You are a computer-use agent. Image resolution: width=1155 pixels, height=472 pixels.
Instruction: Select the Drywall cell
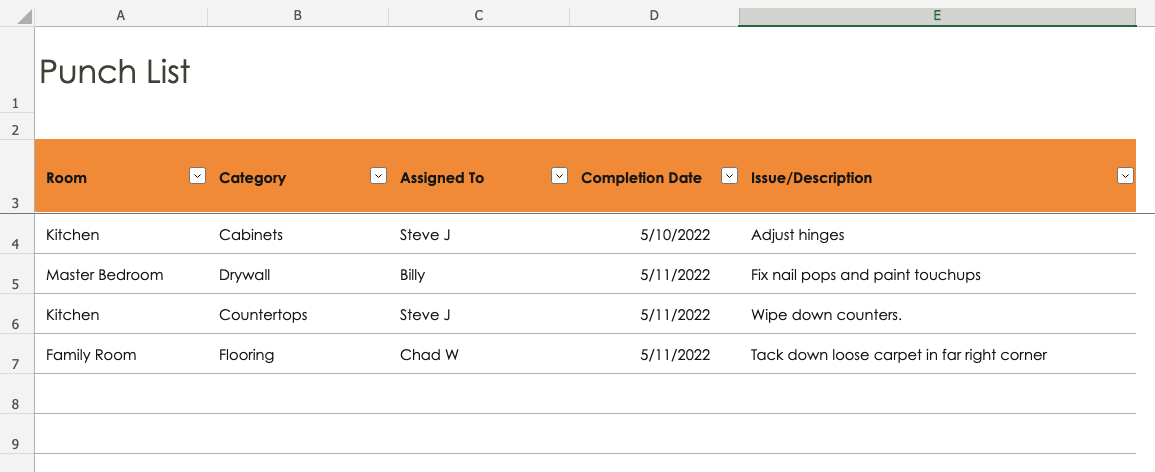point(298,274)
